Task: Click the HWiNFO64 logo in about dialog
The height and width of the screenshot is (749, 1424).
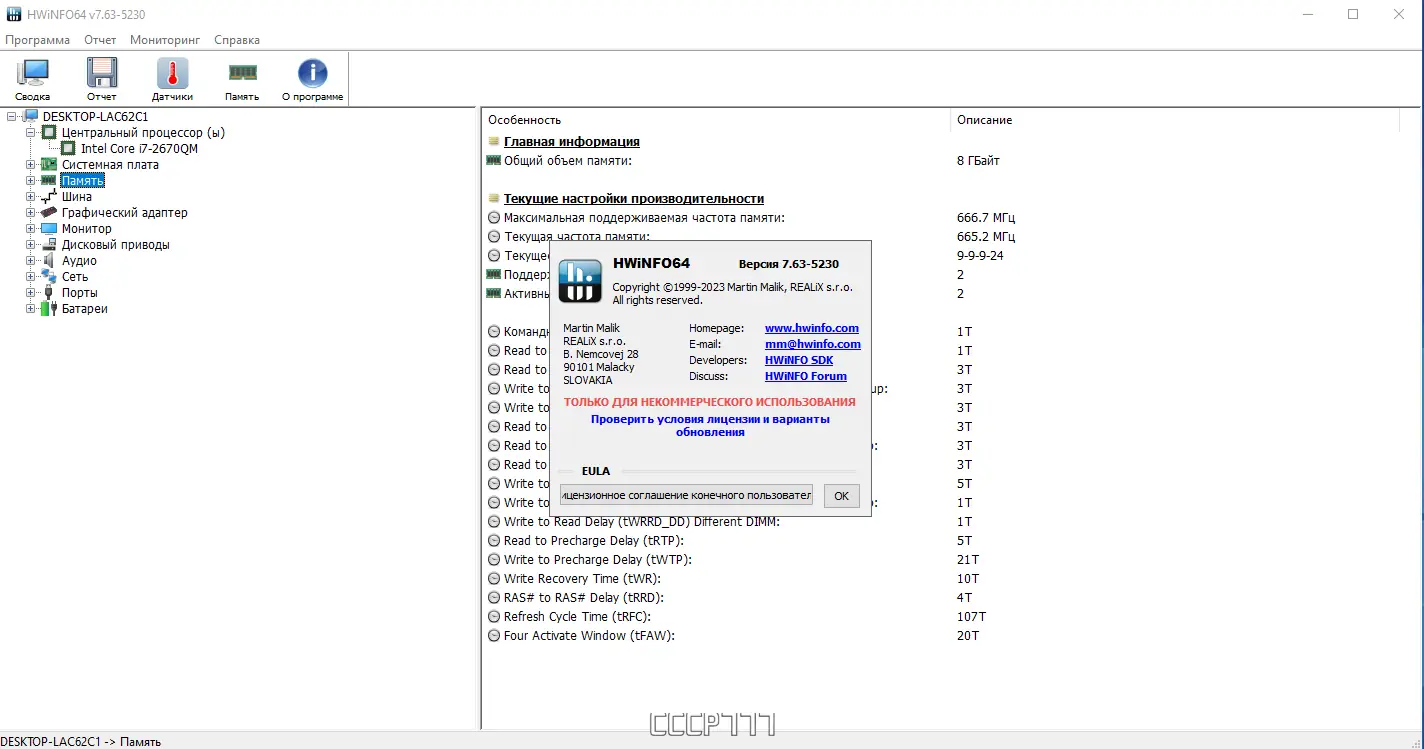Action: click(580, 281)
